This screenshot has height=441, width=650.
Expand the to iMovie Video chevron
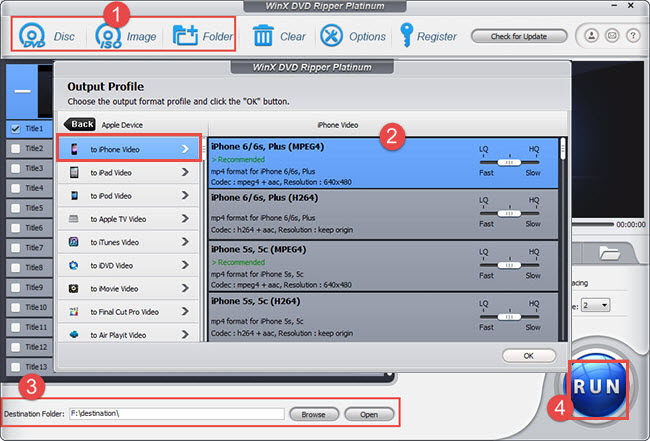[185, 288]
